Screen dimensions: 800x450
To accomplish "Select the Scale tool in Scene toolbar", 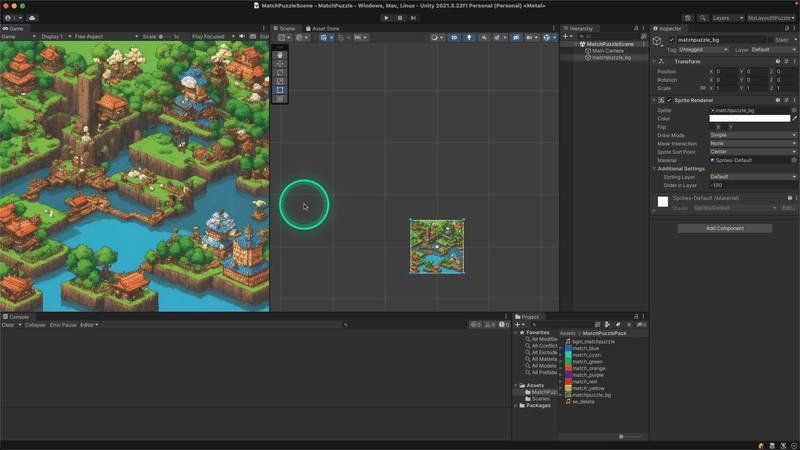I will 280,81.
